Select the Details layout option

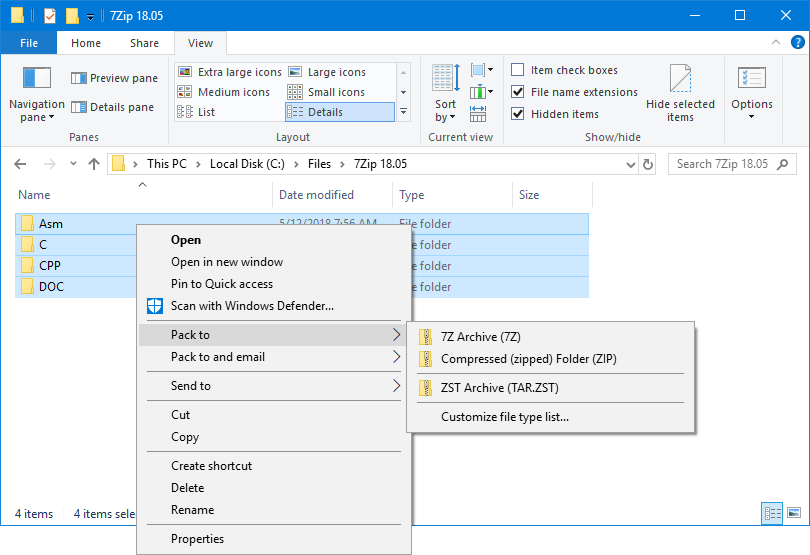click(339, 112)
